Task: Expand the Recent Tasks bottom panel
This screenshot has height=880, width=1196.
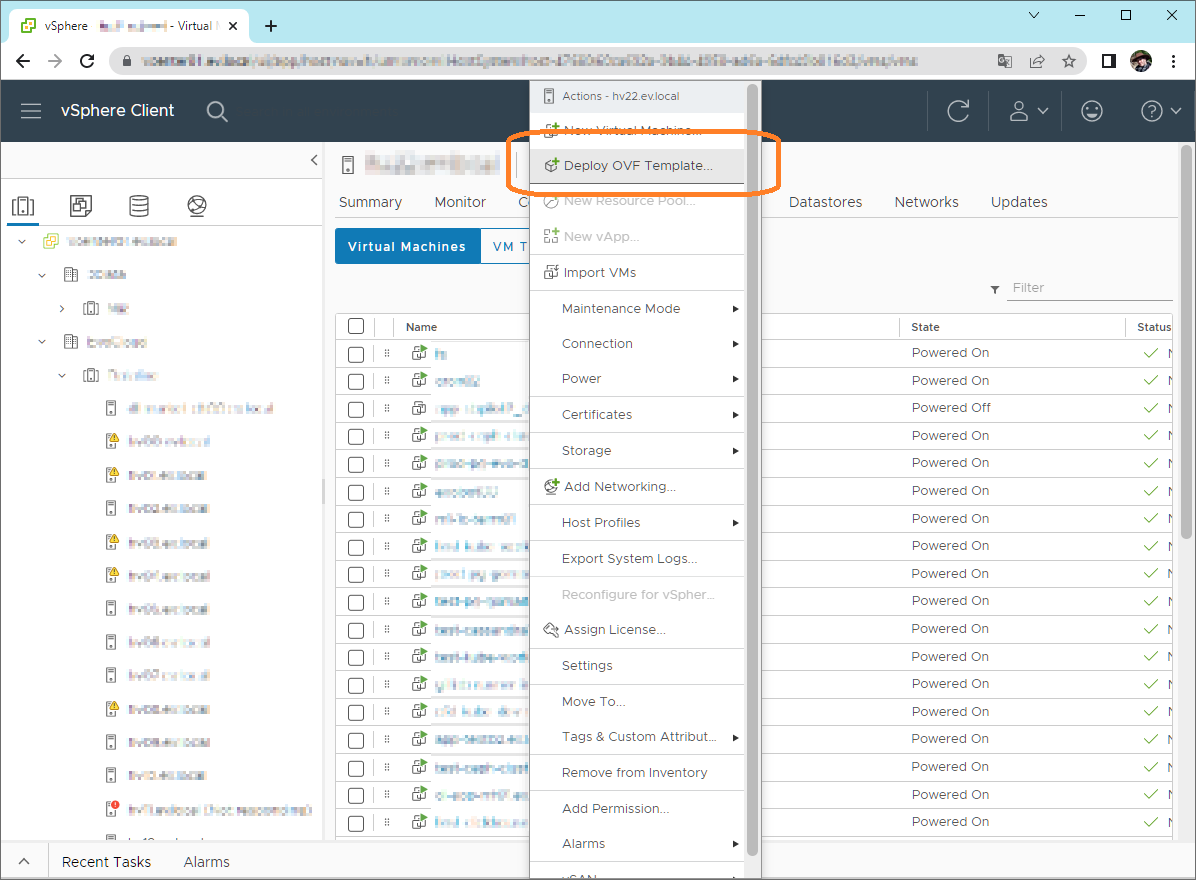Action: [24, 862]
